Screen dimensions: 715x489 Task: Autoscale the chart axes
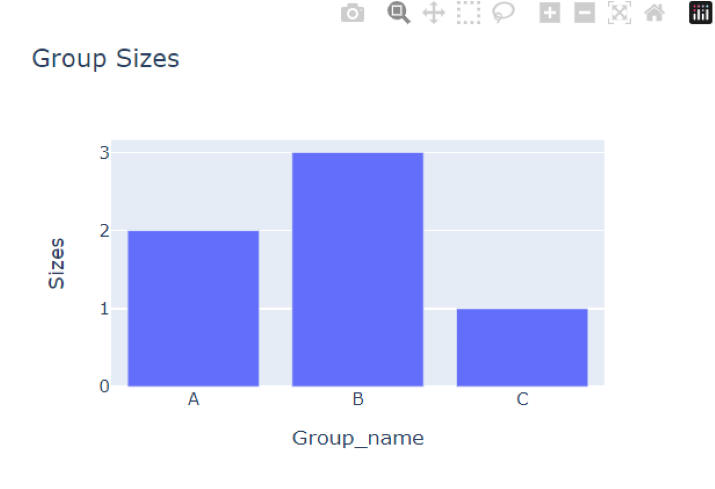[x=620, y=13]
